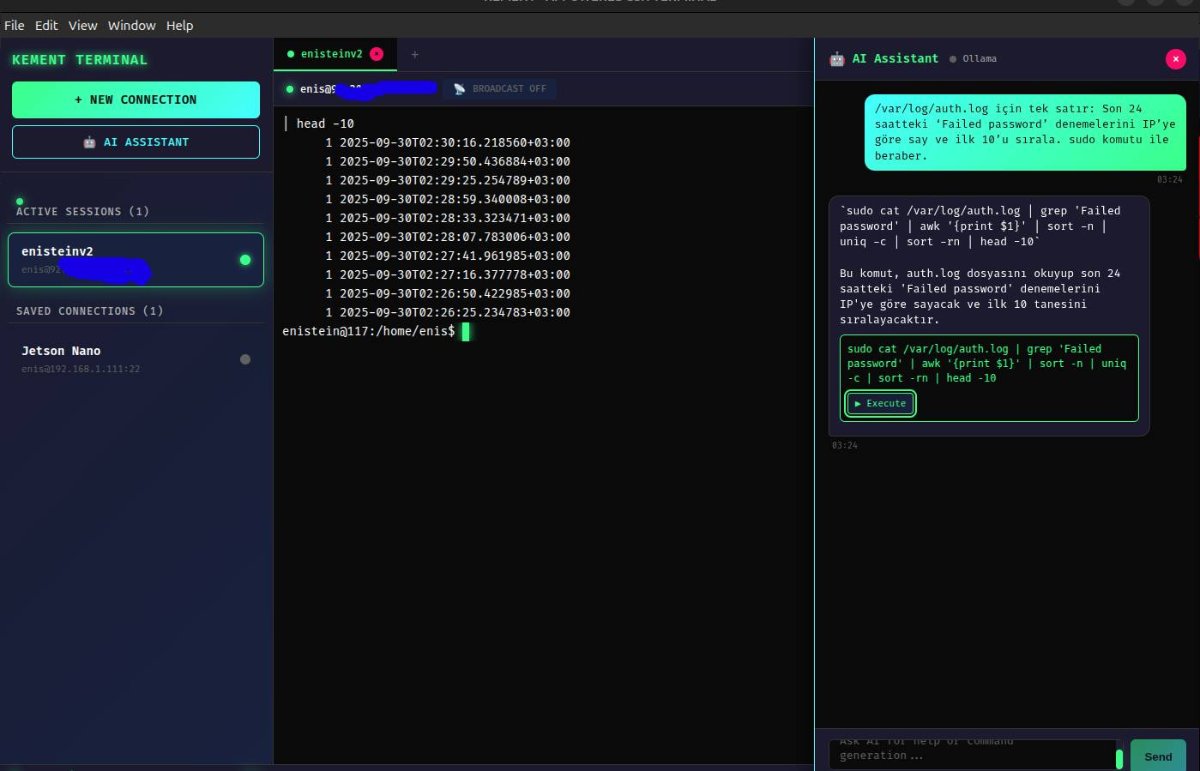Click the green scrollbar in AI input box
Viewport: 1200px width, 771px height.
coord(1120,758)
